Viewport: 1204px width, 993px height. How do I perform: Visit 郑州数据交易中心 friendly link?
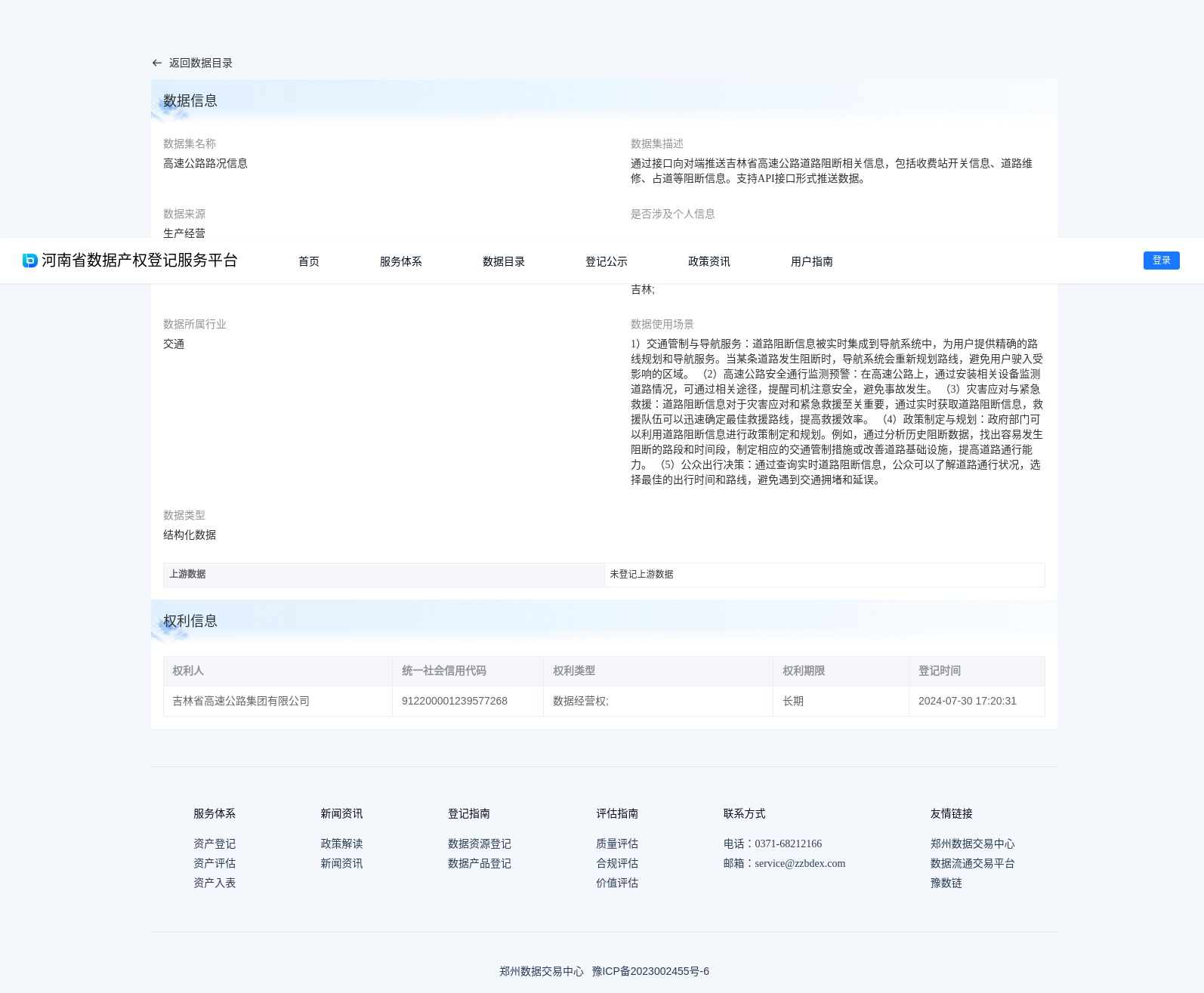(973, 843)
